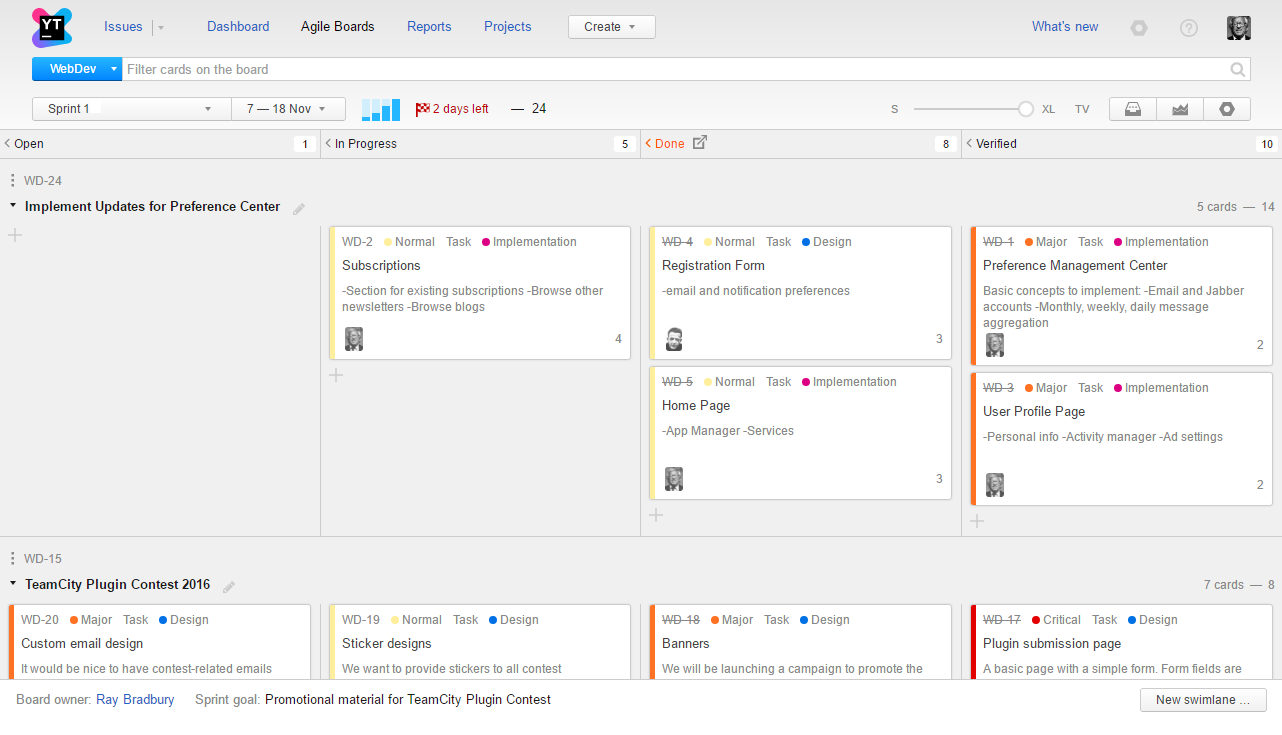Image resolution: width=1282 pixels, height=735 pixels.
Task: Collapse the In Progress column
Action: pyautogui.click(x=328, y=144)
